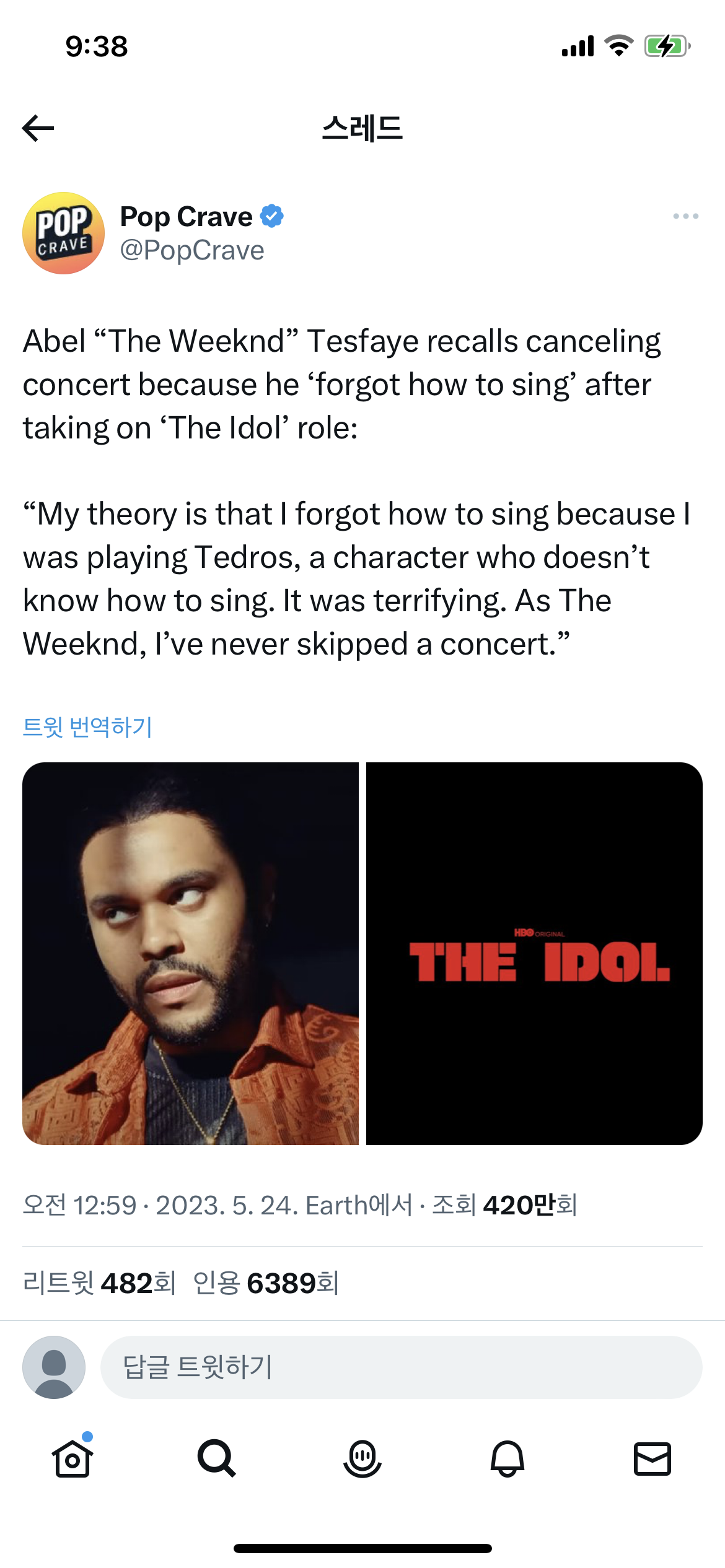Open notifications bell tab
The height and width of the screenshot is (1568, 725).
coord(507,1458)
